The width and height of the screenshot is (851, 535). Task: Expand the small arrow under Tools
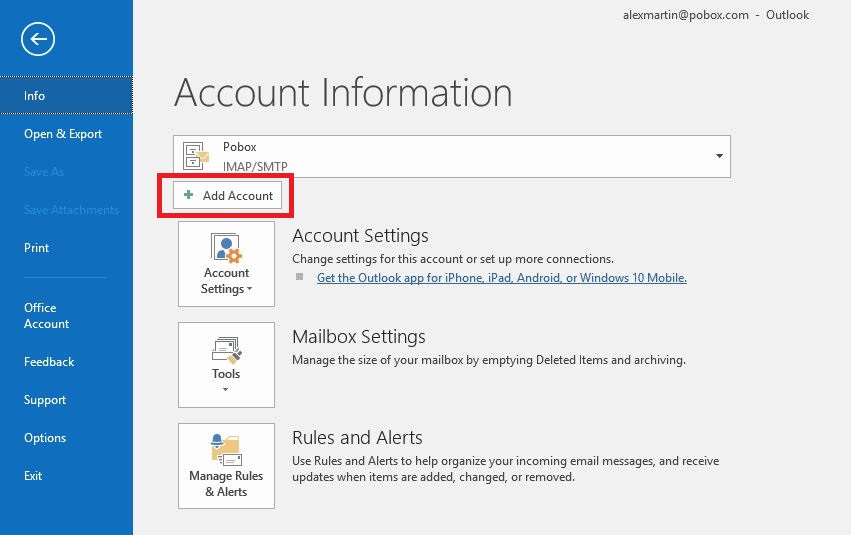point(225,390)
